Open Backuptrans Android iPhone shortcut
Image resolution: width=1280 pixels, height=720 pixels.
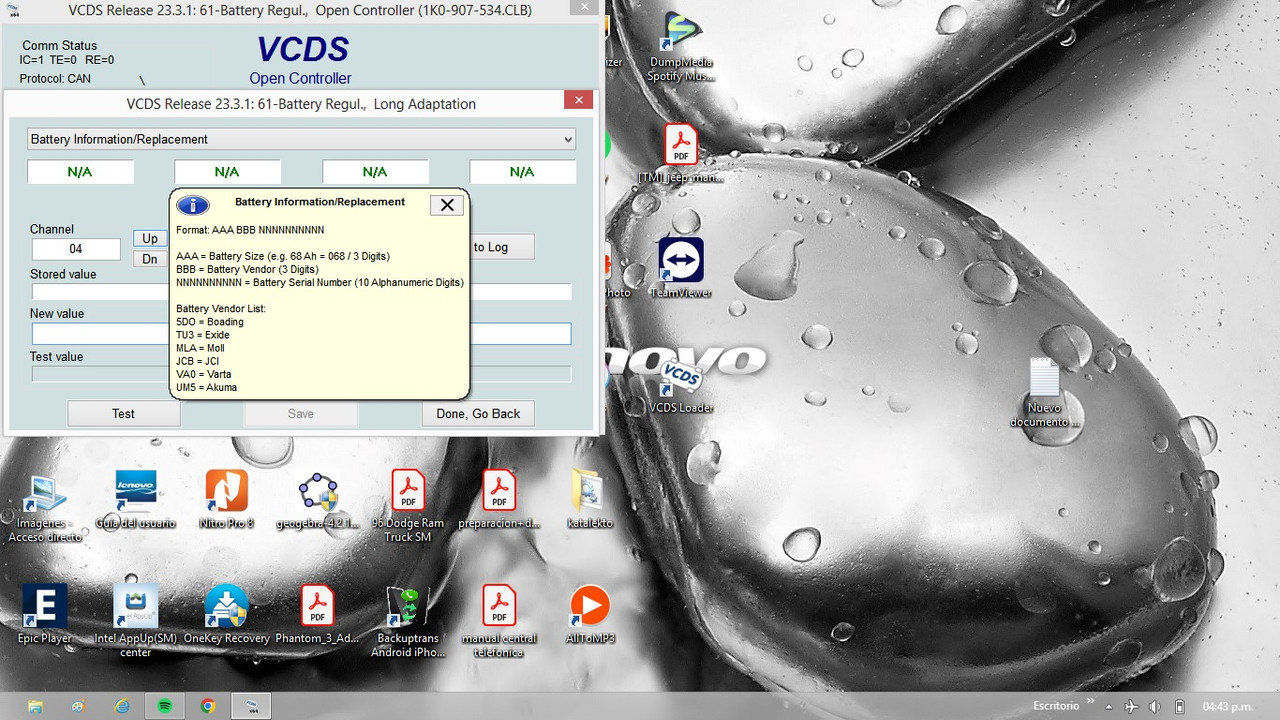pyautogui.click(x=408, y=621)
